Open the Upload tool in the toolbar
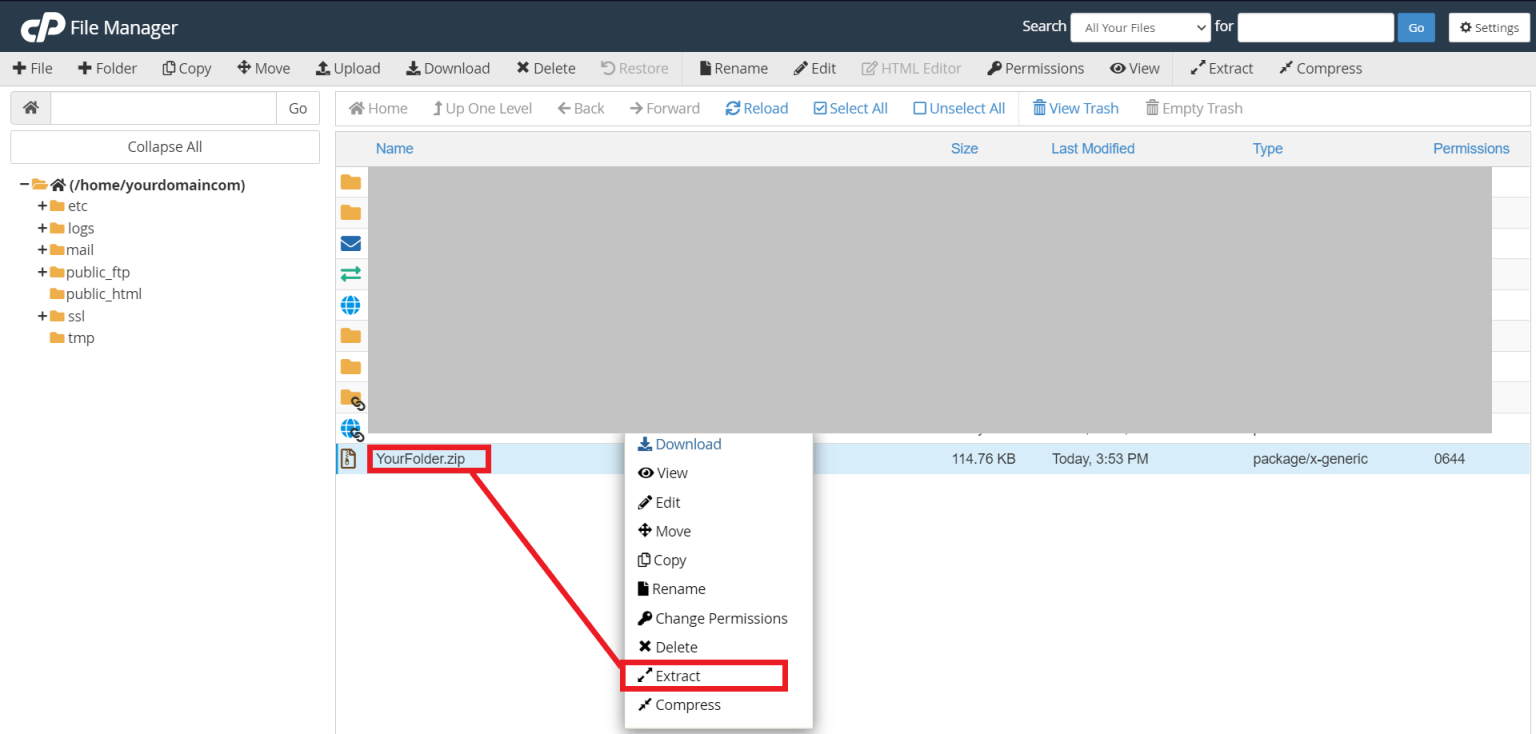The width and height of the screenshot is (1536, 734). tap(348, 68)
